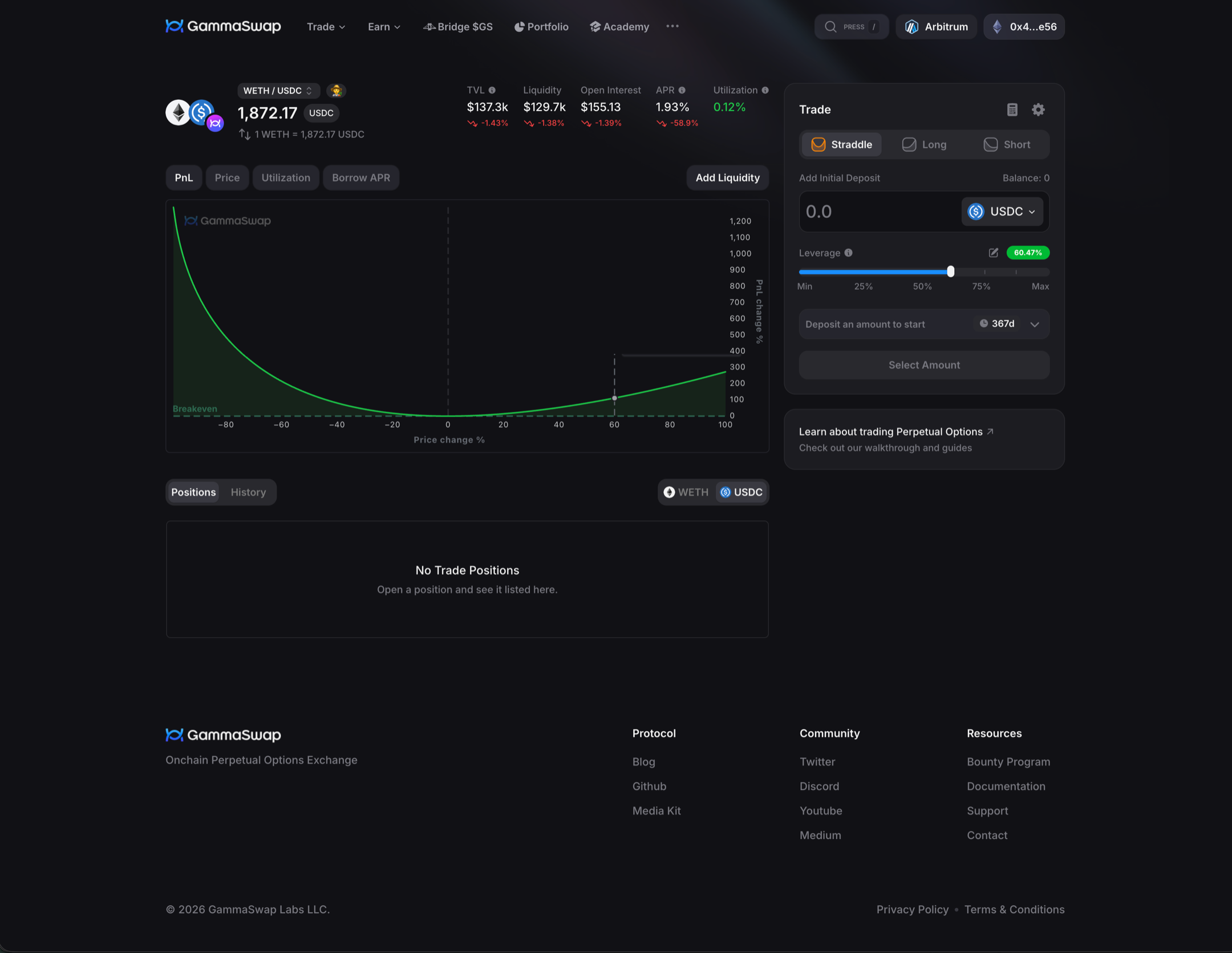Click the purple GammaSwap pool badge
The height and width of the screenshot is (953, 1232).
pyautogui.click(x=215, y=123)
